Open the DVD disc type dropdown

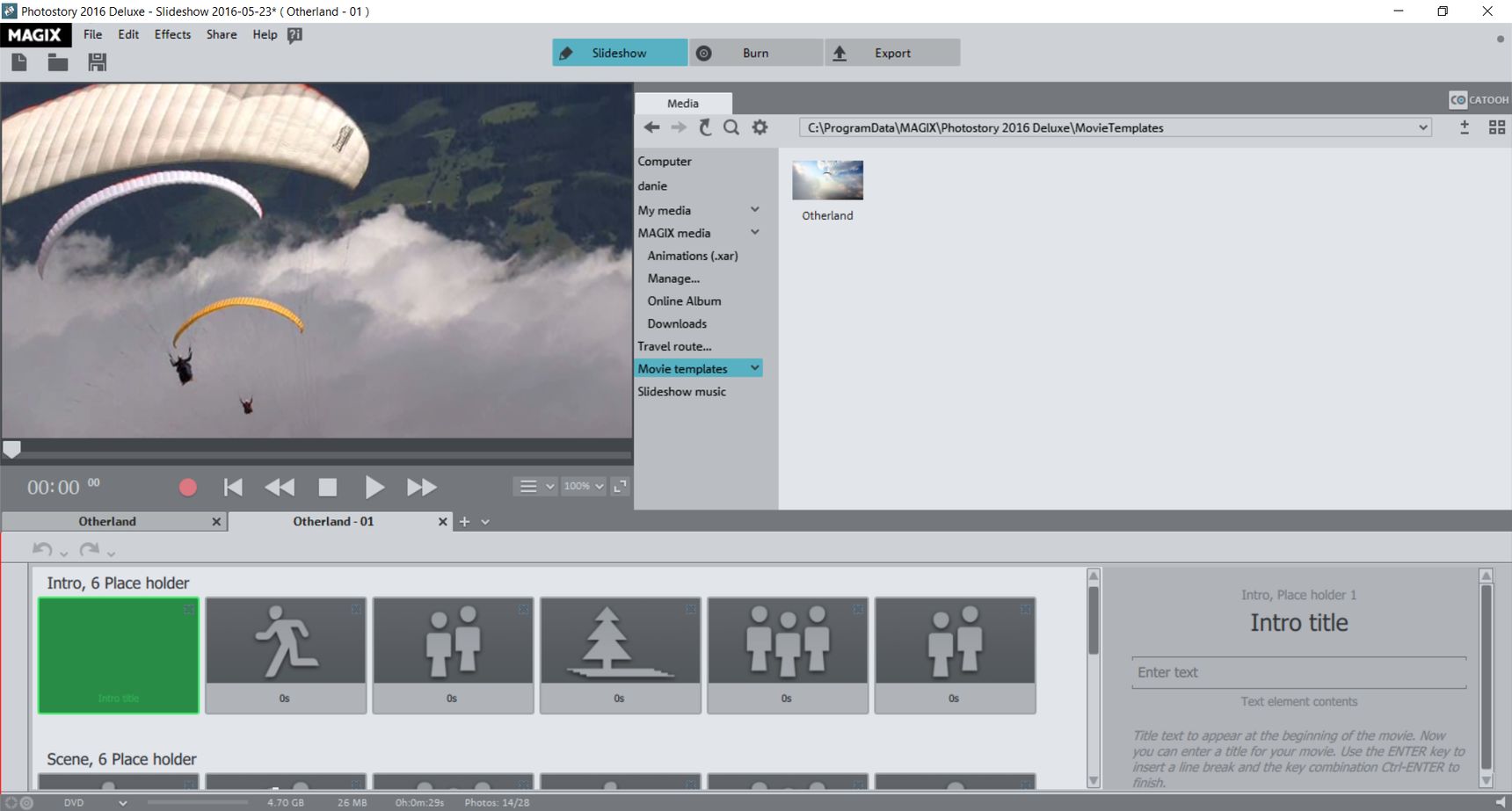coord(123,802)
